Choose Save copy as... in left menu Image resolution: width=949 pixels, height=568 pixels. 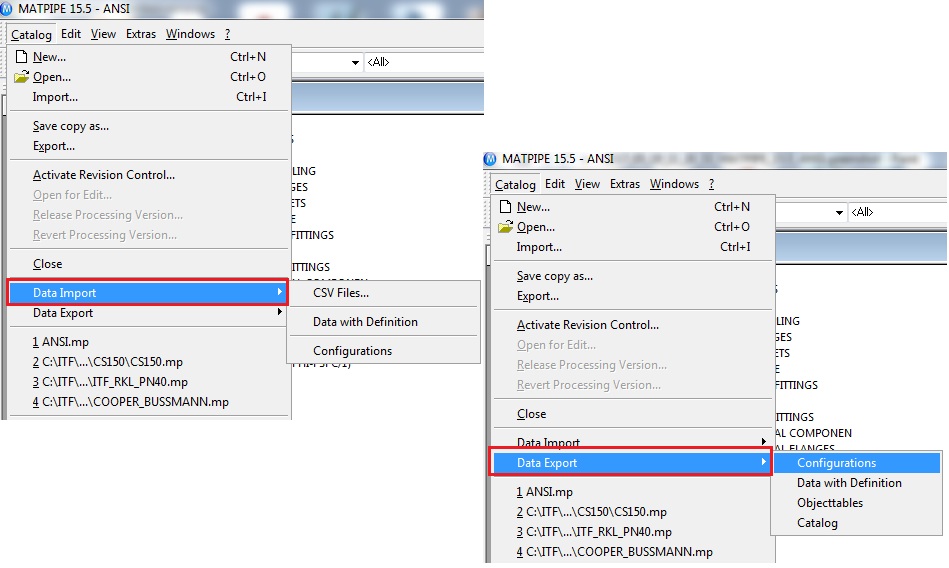(x=149, y=126)
